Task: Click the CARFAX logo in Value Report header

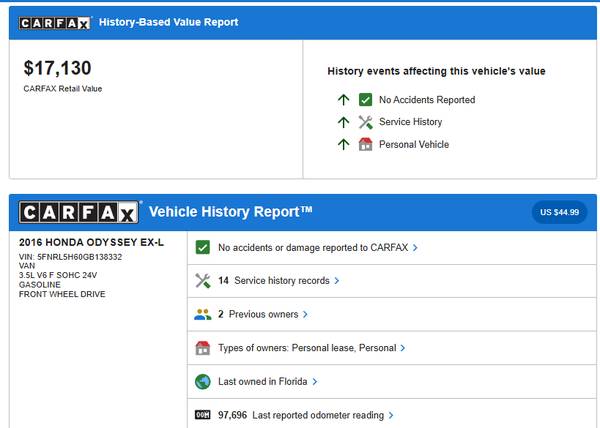Action: tap(56, 22)
